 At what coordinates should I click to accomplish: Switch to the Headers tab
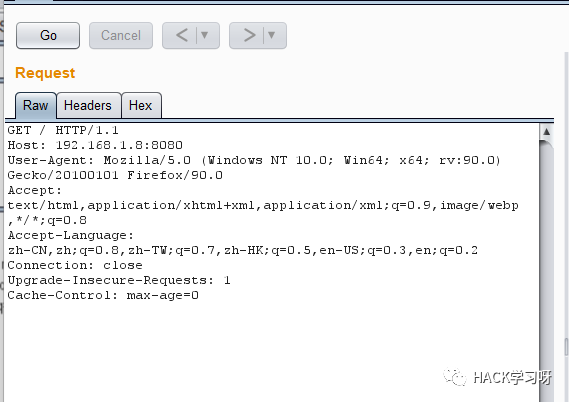point(88,106)
